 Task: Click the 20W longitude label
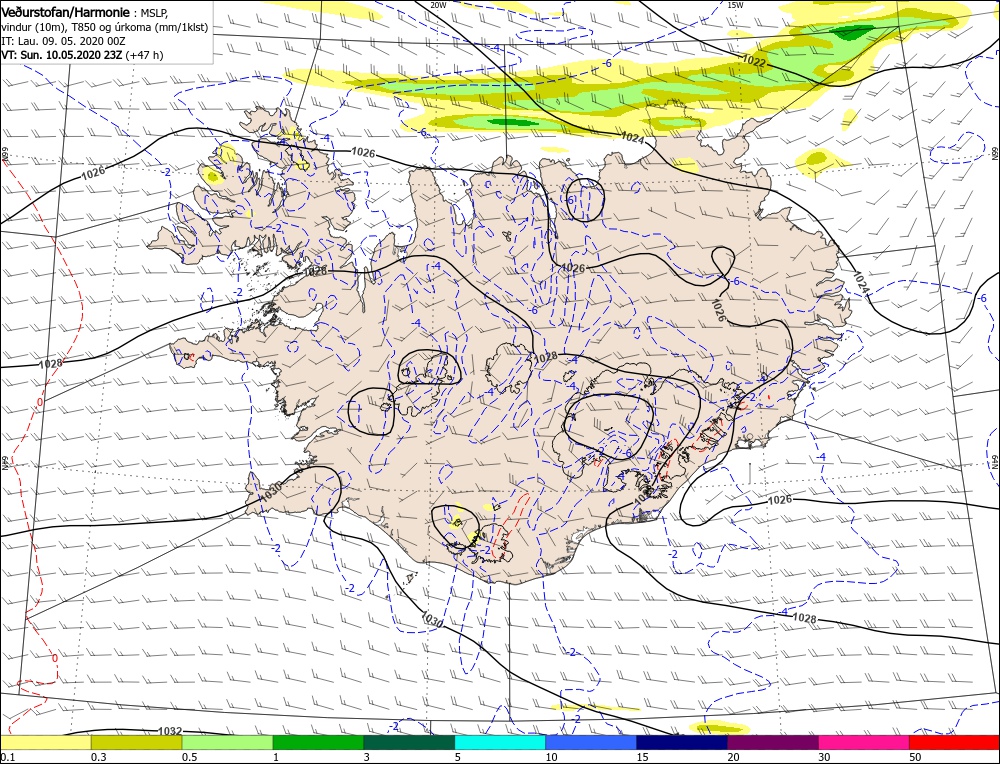coord(438,5)
